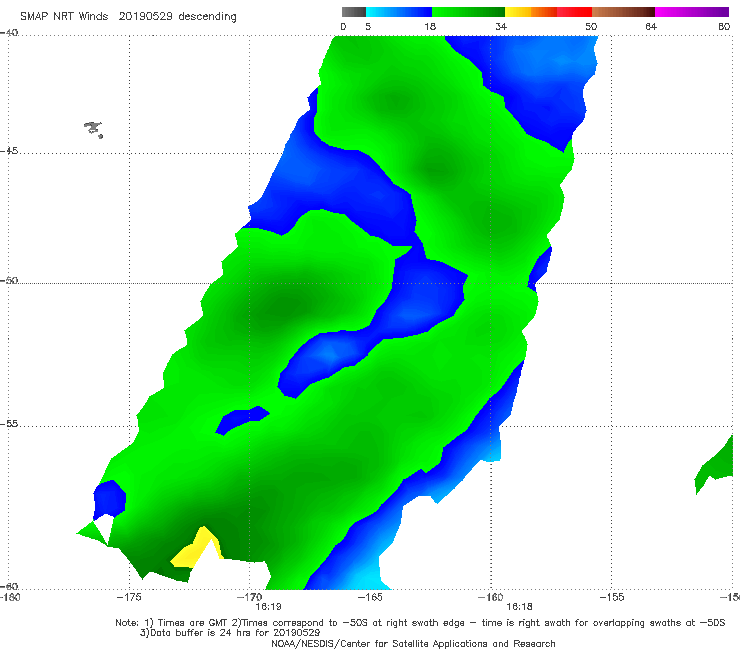Viewport: 740px width, 650px height.
Task: Click the color bar label "50"
Action: tap(591, 27)
